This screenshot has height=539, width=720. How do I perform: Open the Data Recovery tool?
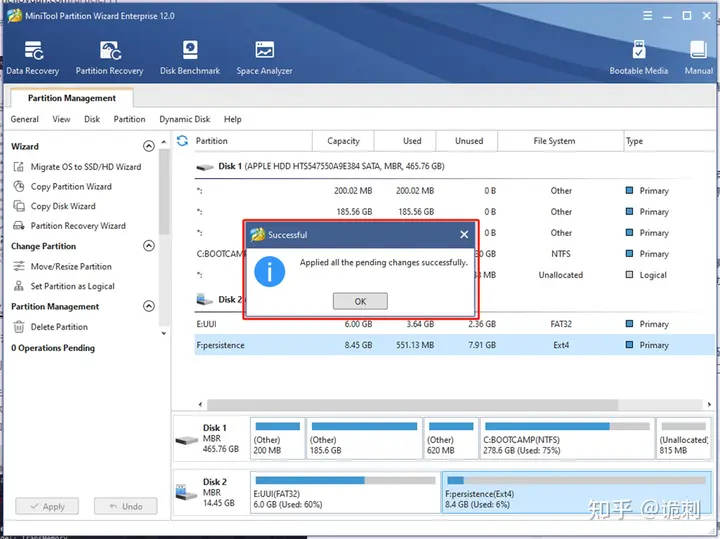point(33,57)
